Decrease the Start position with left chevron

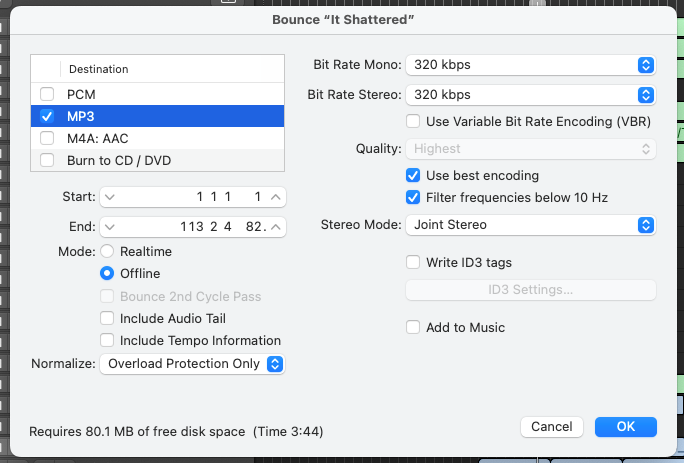point(110,197)
